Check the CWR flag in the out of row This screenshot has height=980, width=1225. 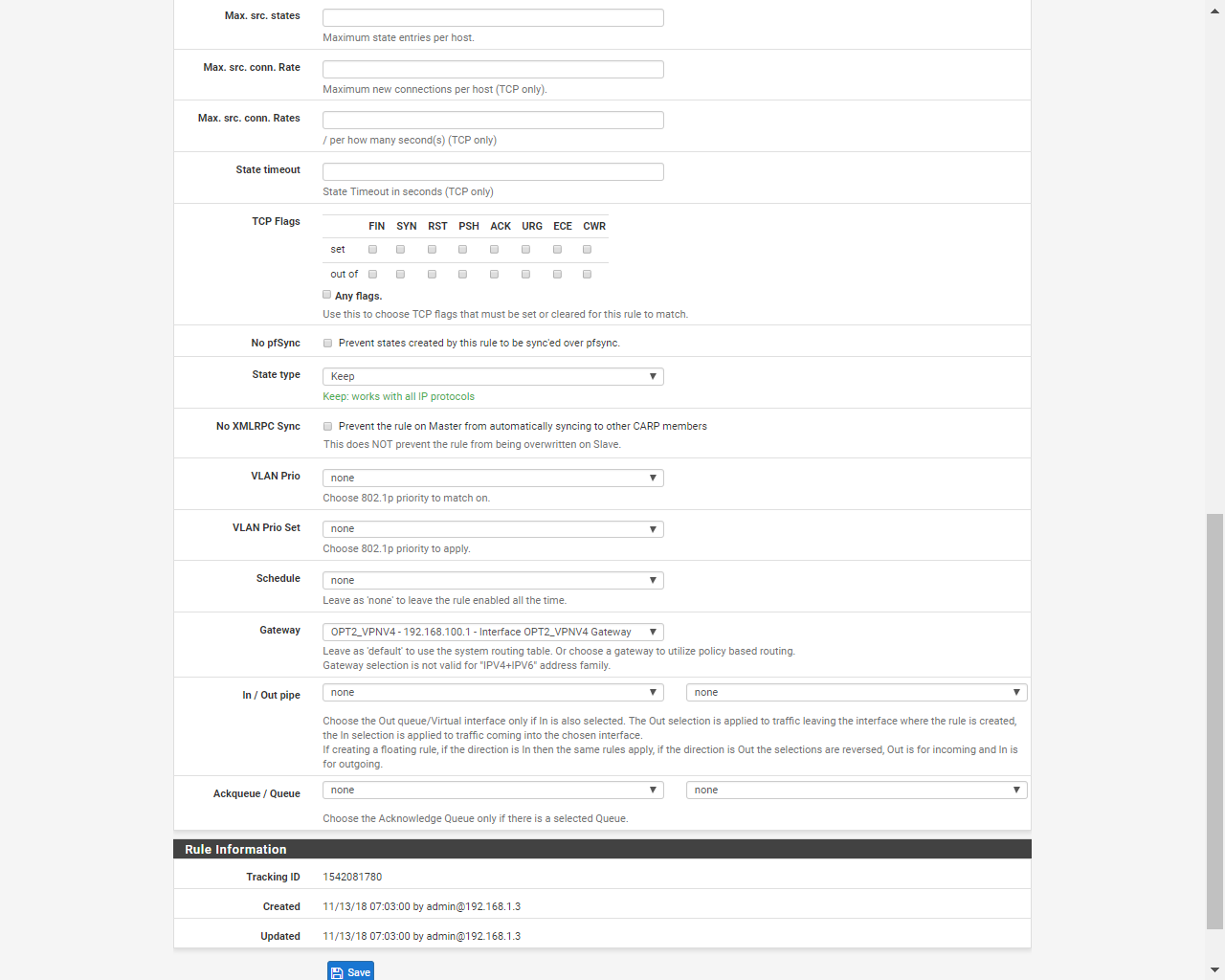pos(588,274)
